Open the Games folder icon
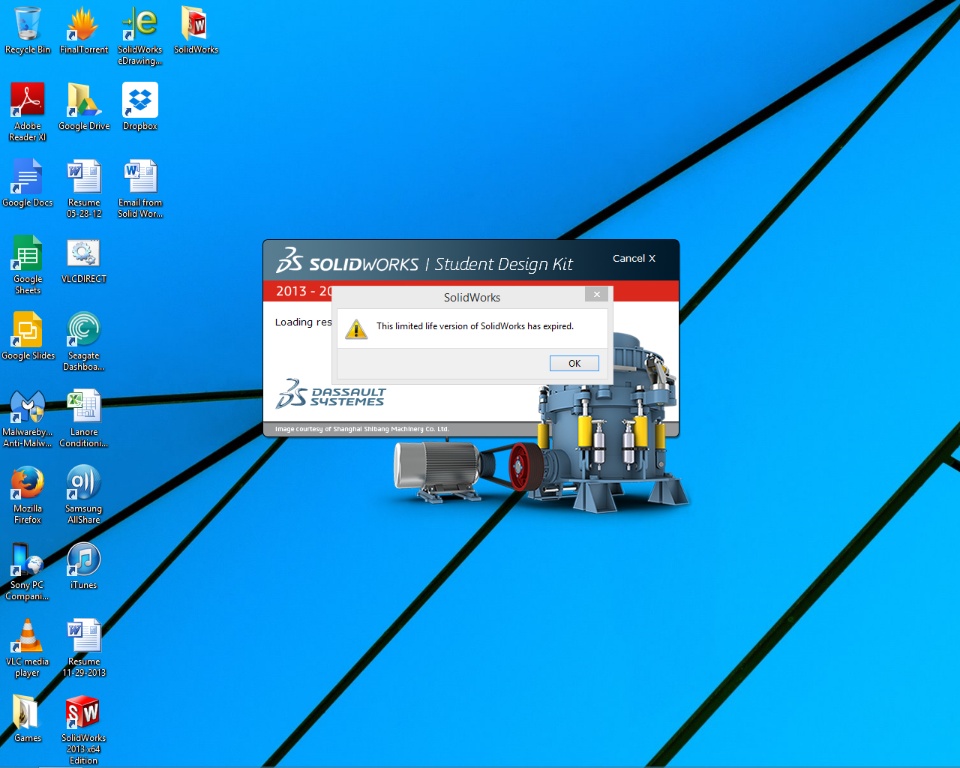The width and height of the screenshot is (960, 768). (x=28, y=718)
